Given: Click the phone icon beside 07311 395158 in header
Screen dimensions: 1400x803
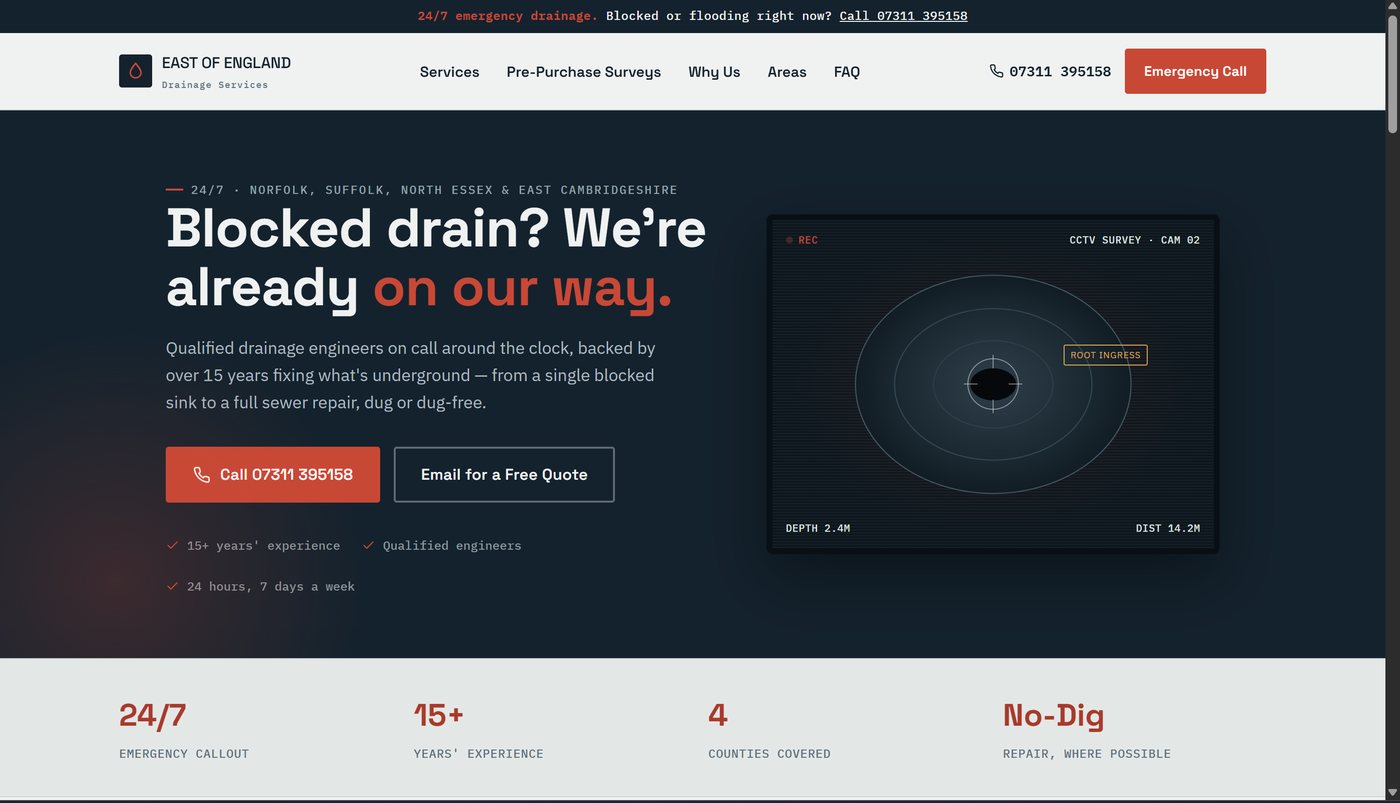Looking at the screenshot, I should 996,71.
